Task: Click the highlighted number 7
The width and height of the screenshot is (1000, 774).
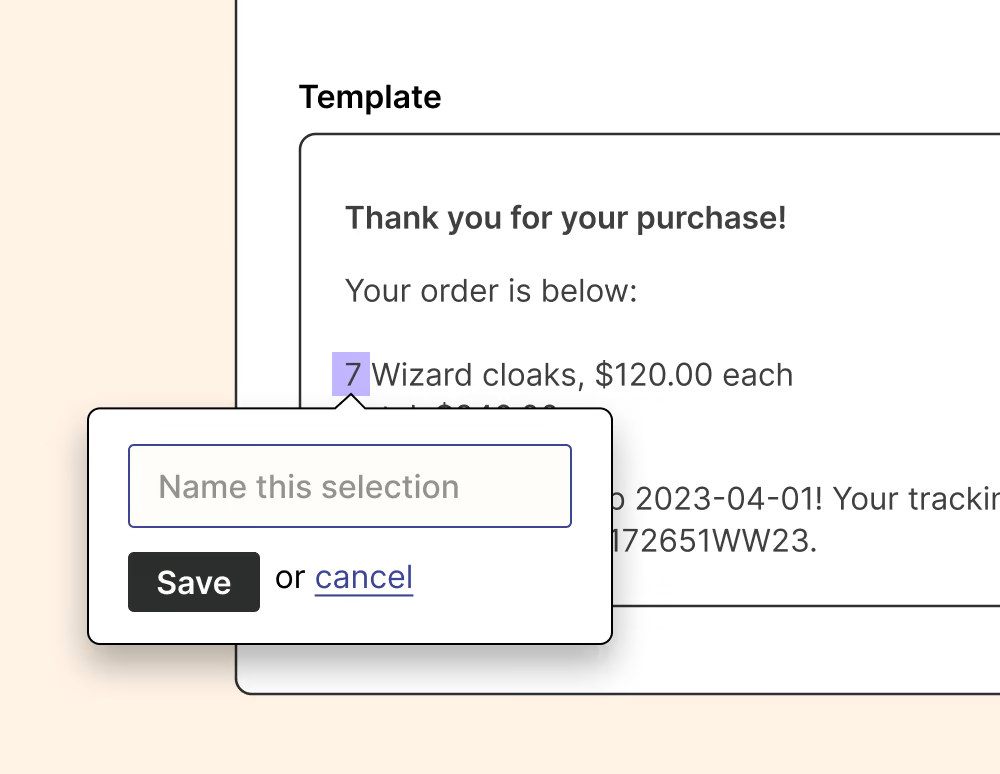Action: 351,375
